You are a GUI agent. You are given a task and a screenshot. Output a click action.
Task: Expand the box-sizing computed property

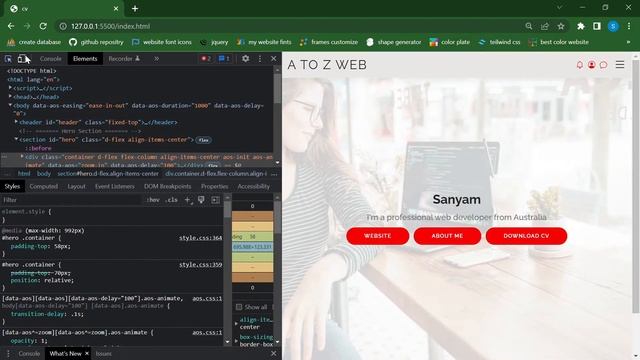point(236,340)
